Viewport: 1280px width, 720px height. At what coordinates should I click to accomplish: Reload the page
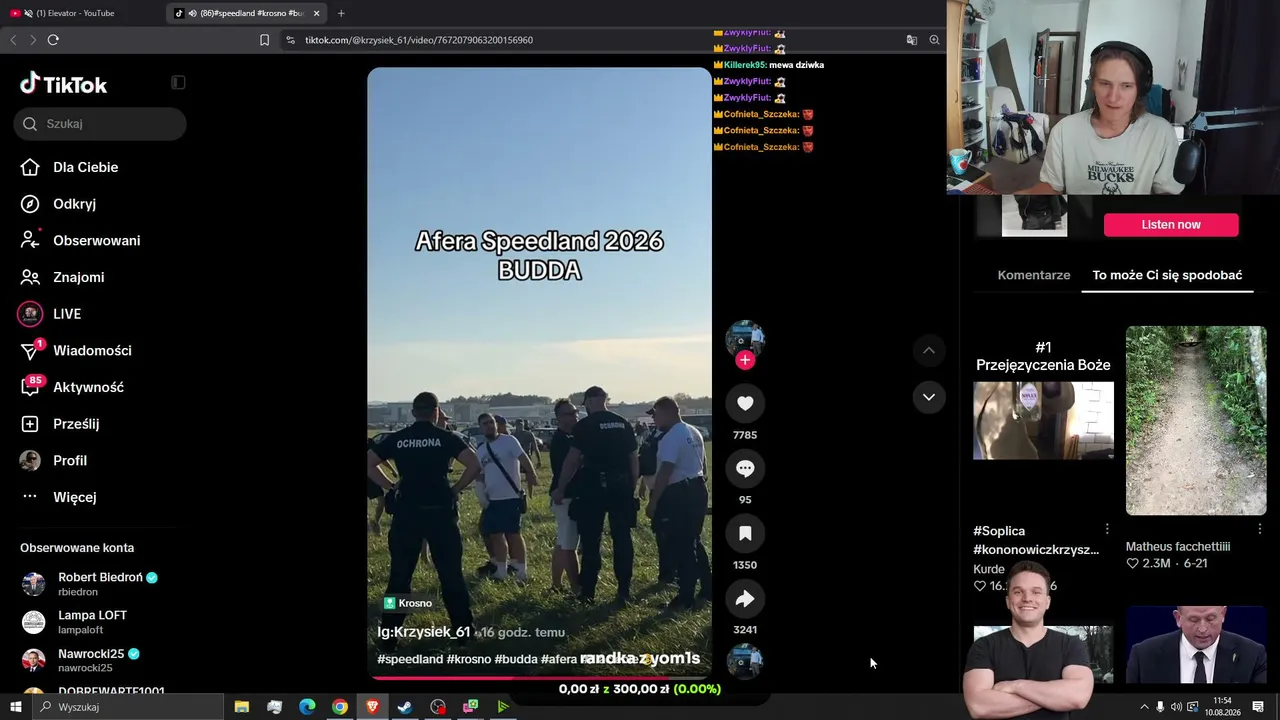pyautogui.click(x=53, y=40)
